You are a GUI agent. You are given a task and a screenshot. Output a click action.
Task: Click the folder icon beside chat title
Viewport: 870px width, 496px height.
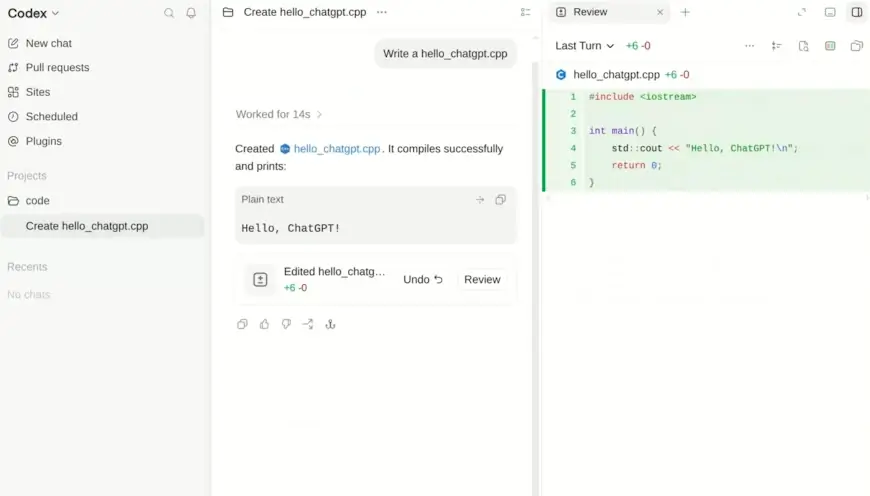click(228, 12)
